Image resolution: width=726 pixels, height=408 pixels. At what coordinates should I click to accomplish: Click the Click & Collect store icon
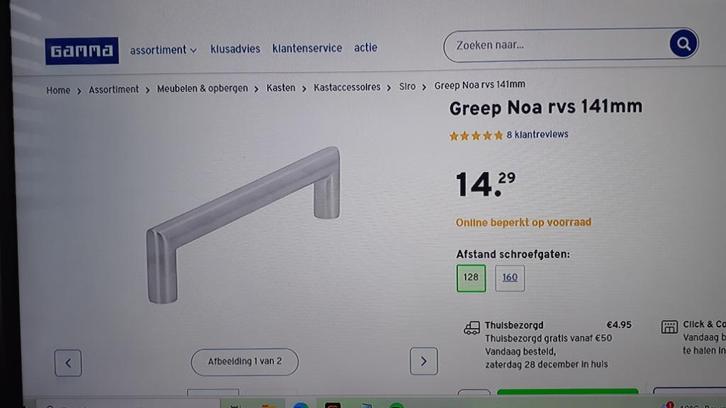point(669,327)
